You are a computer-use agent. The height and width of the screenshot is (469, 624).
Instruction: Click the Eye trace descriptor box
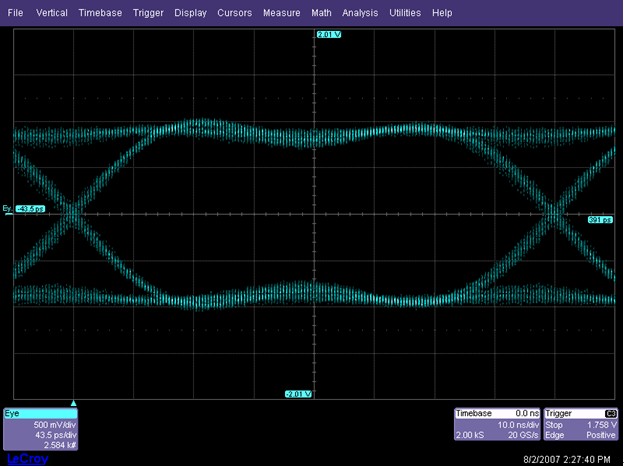coord(39,428)
